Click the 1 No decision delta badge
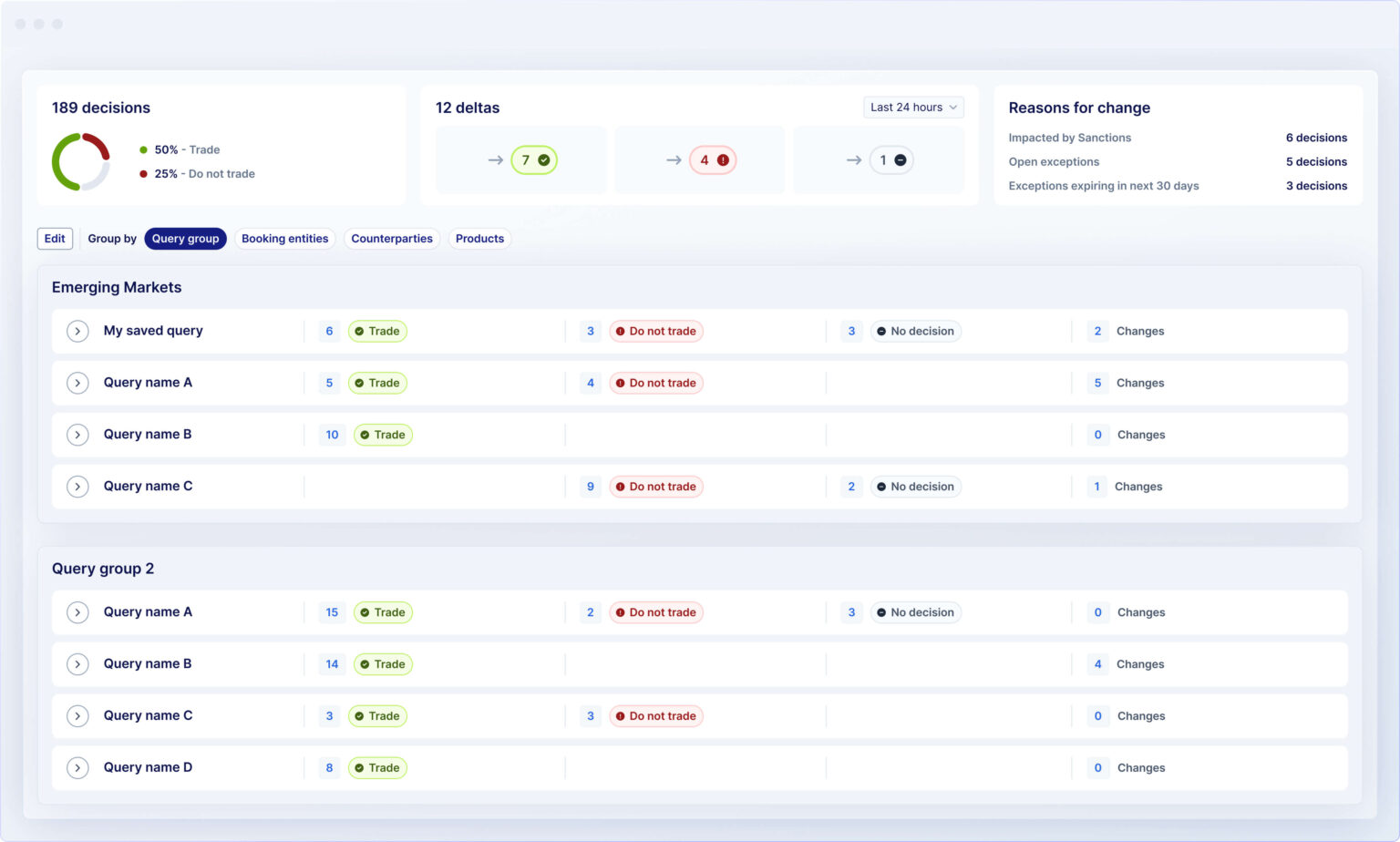The image size is (1400, 842). pos(890,160)
